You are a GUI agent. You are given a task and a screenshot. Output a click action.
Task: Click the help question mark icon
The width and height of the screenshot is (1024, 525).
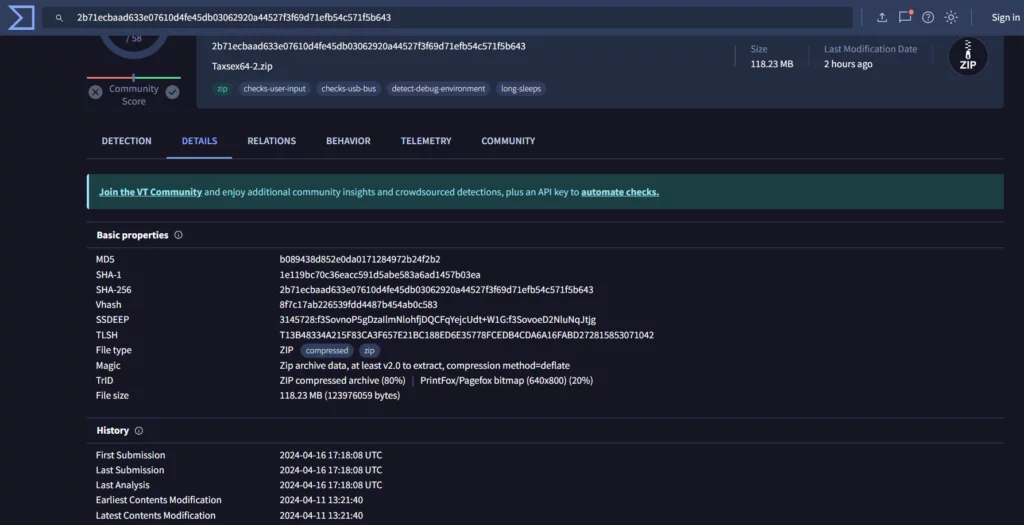click(928, 17)
